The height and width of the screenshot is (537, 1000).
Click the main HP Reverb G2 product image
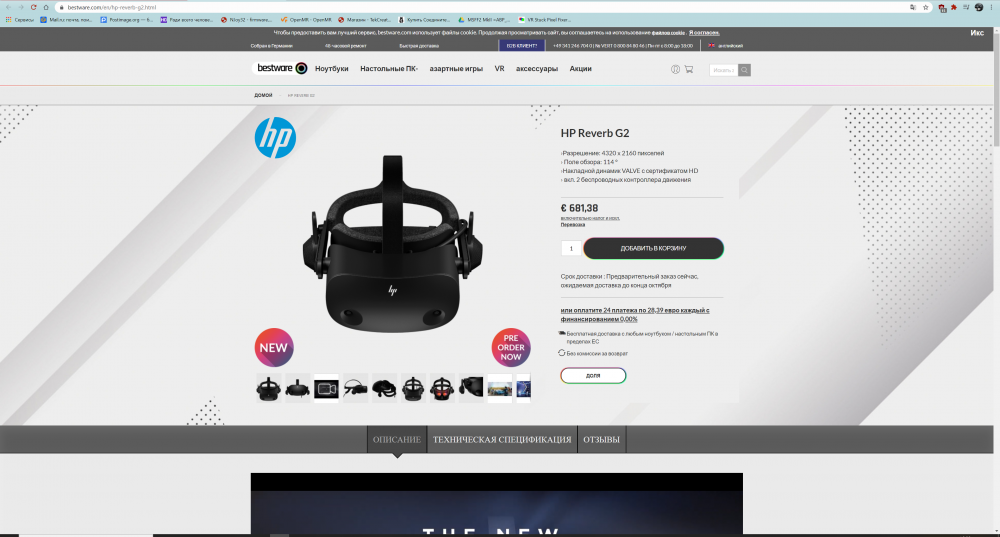point(393,244)
